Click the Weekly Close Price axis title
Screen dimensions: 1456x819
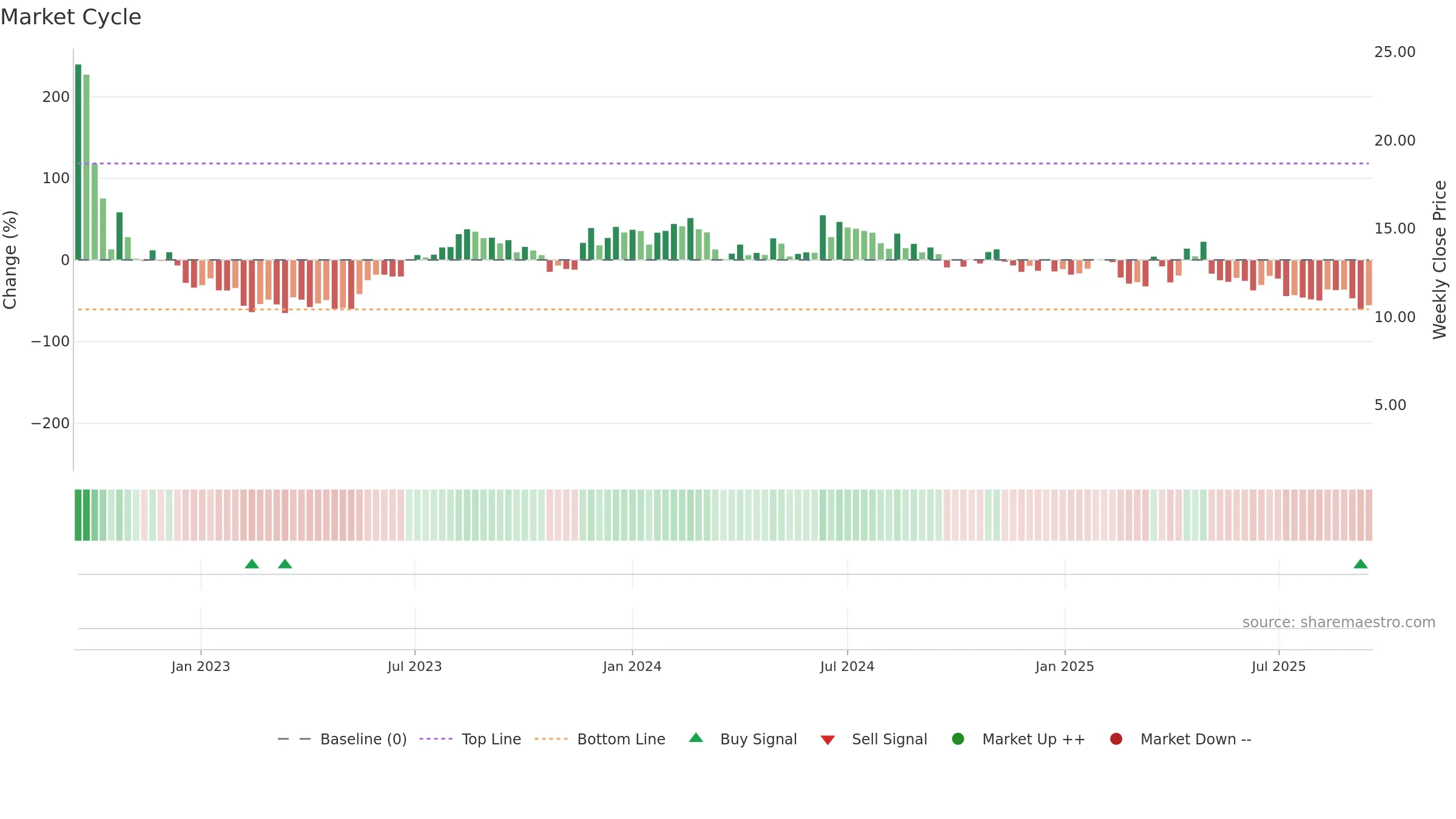[1440, 260]
